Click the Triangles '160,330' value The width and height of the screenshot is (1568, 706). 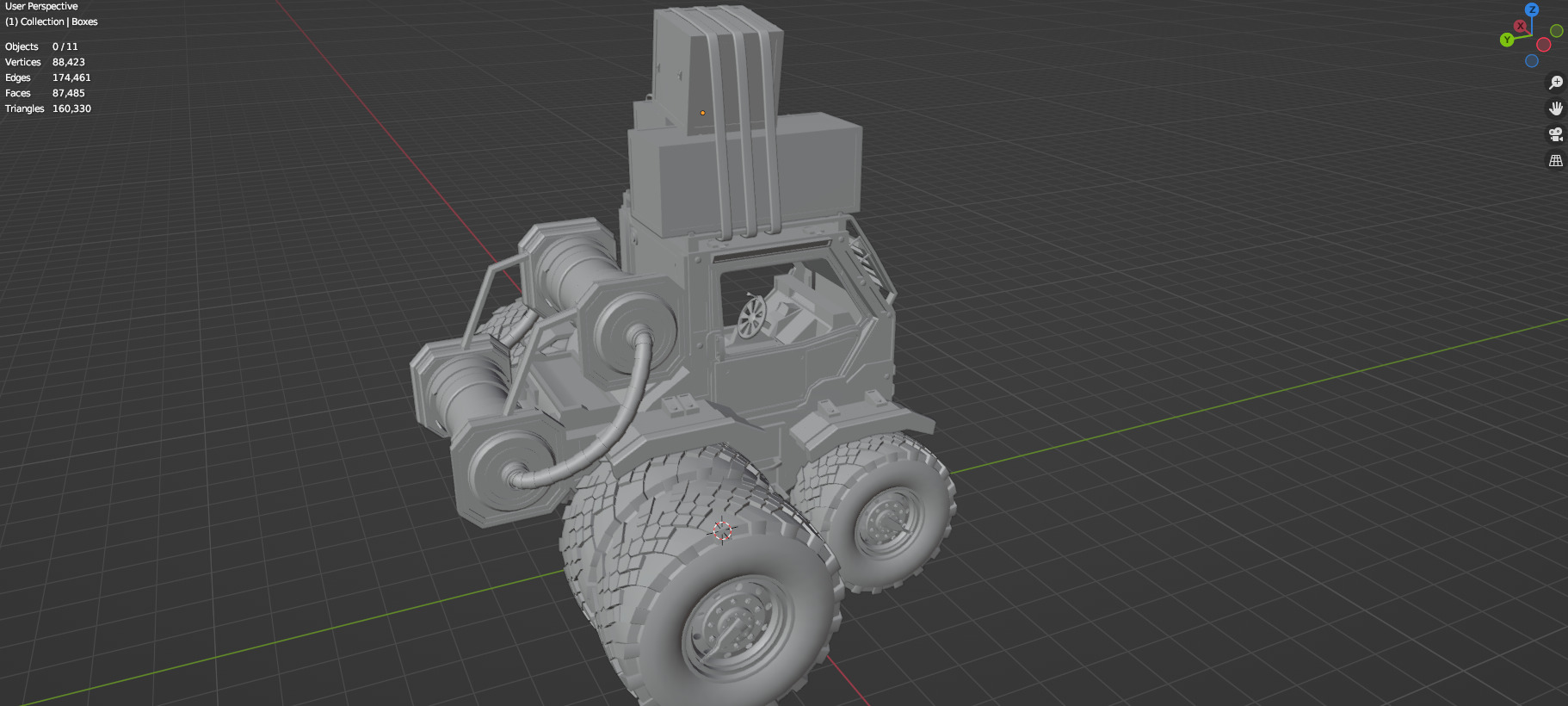tap(71, 108)
